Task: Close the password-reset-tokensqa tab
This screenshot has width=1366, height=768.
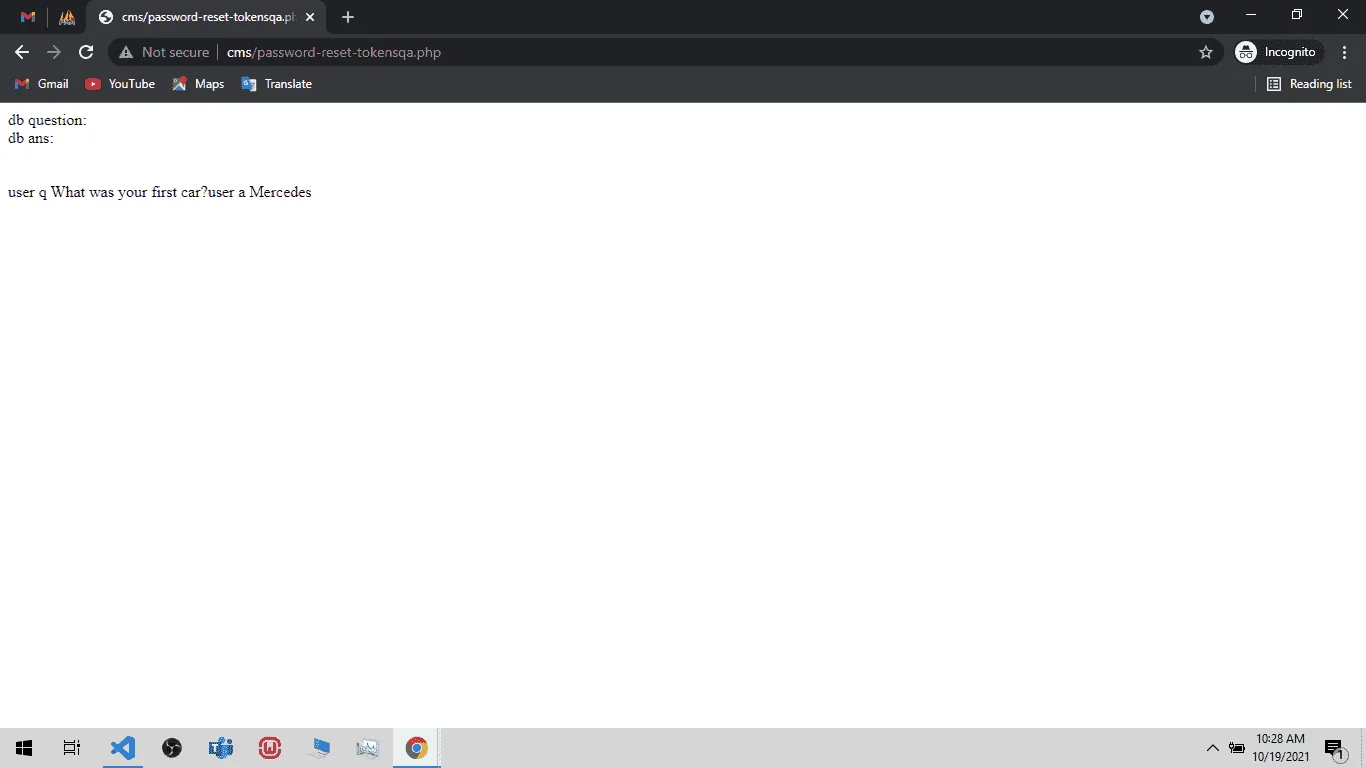Action: coord(311,17)
